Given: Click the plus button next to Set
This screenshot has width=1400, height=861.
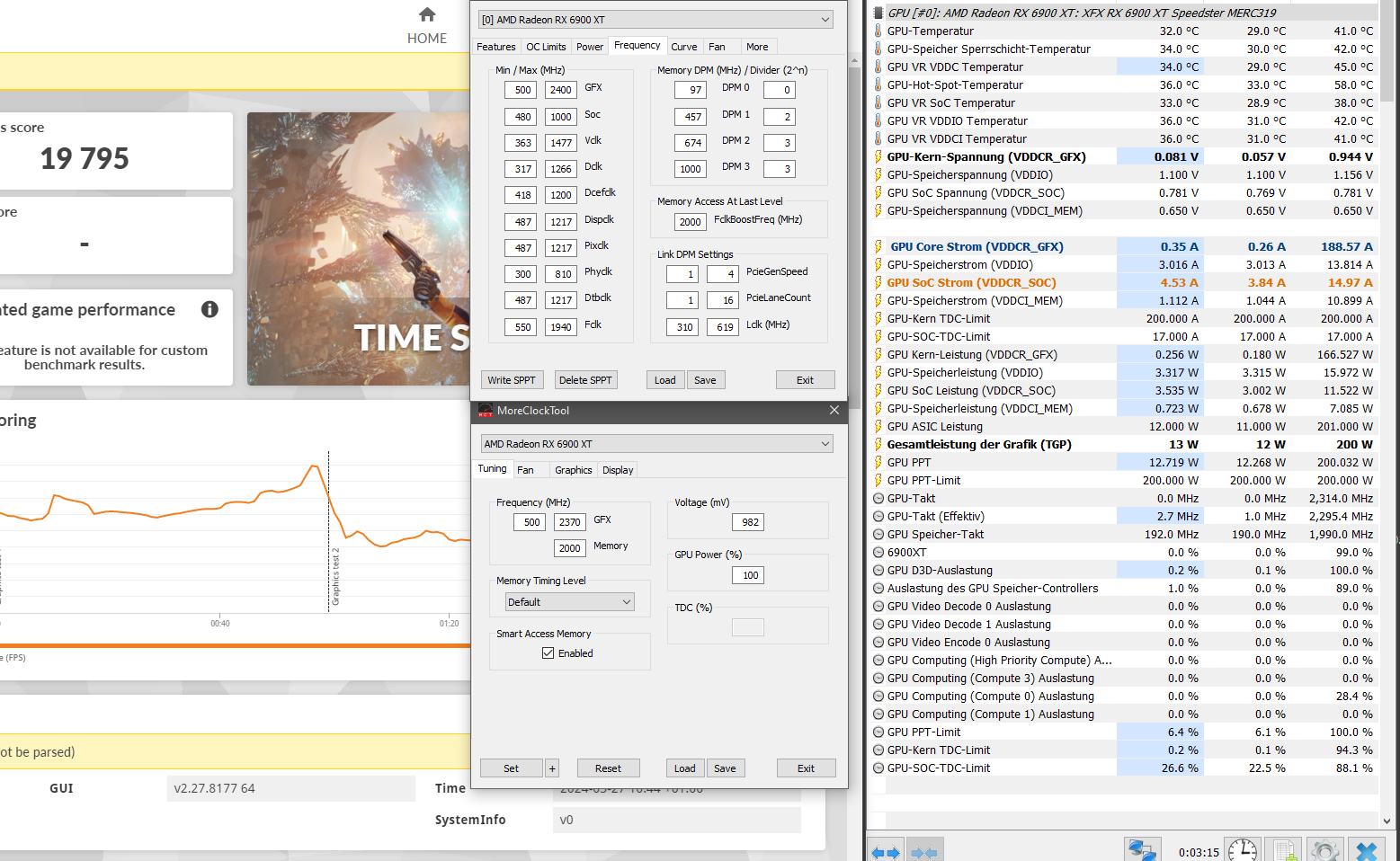Looking at the screenshot, I should tap(552, 768).
